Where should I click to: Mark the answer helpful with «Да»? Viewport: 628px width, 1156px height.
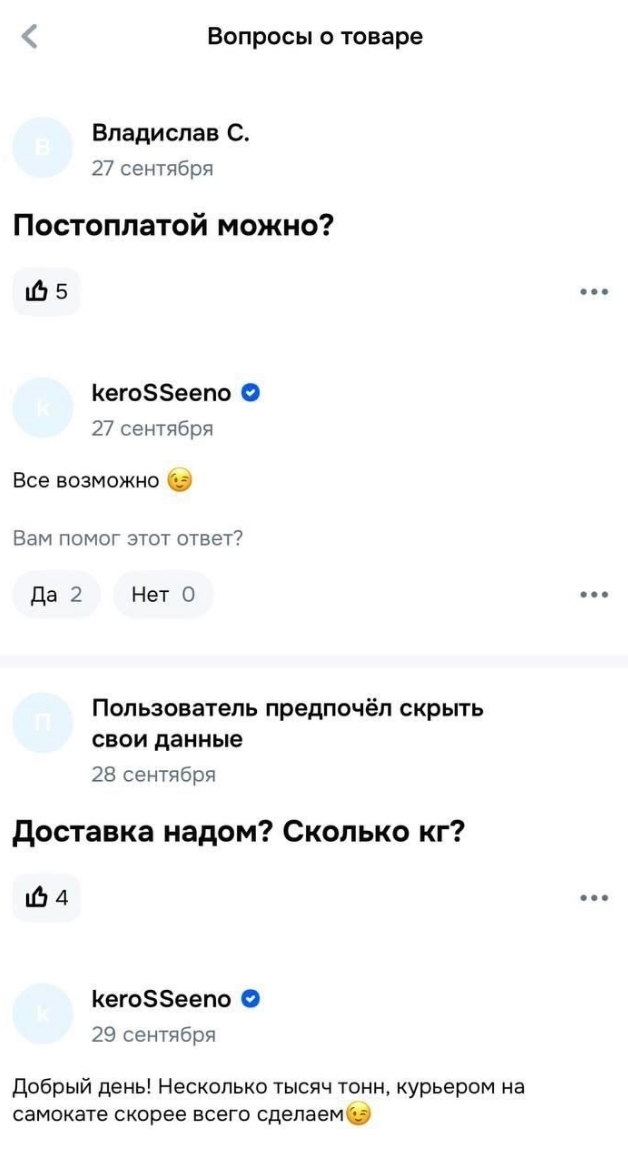57,594
